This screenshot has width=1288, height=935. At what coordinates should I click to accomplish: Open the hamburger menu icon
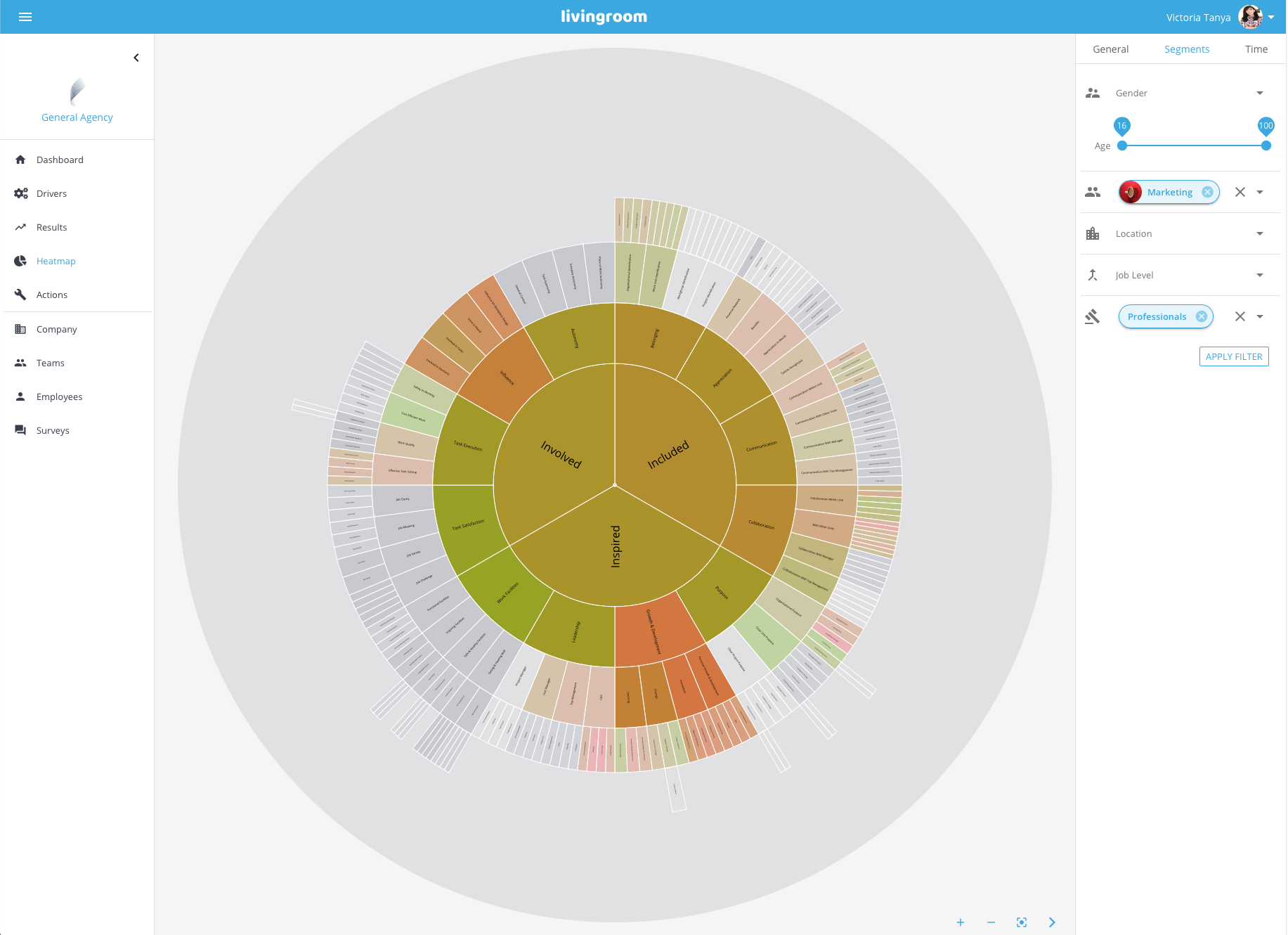(25, 17)
